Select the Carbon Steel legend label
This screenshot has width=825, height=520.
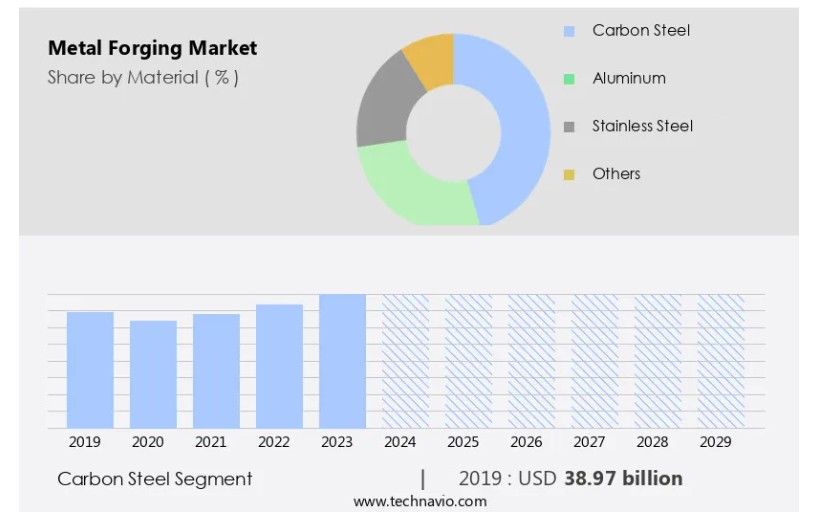[x=641, y=31]
